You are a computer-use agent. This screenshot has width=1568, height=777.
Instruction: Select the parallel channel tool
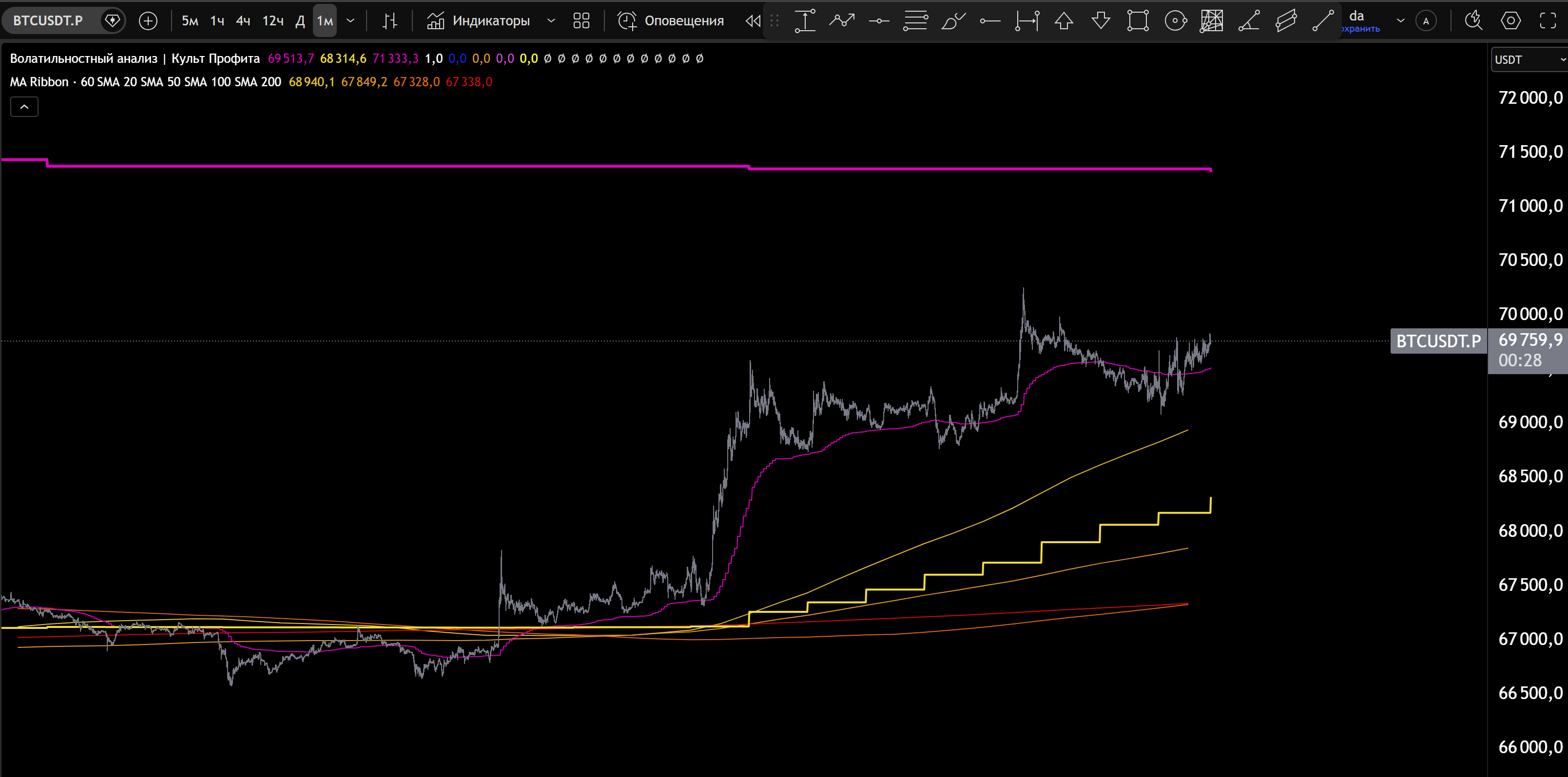click(x=1286, y=20)
